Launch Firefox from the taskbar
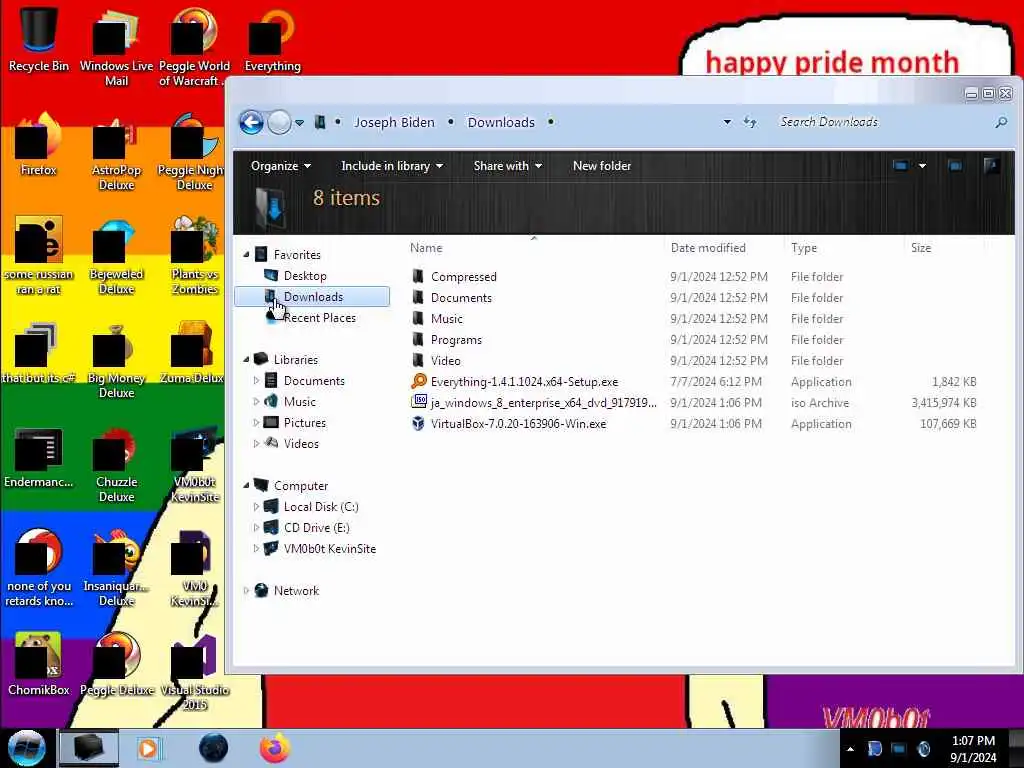This screenshot has width=1024, height=768. 274,748
